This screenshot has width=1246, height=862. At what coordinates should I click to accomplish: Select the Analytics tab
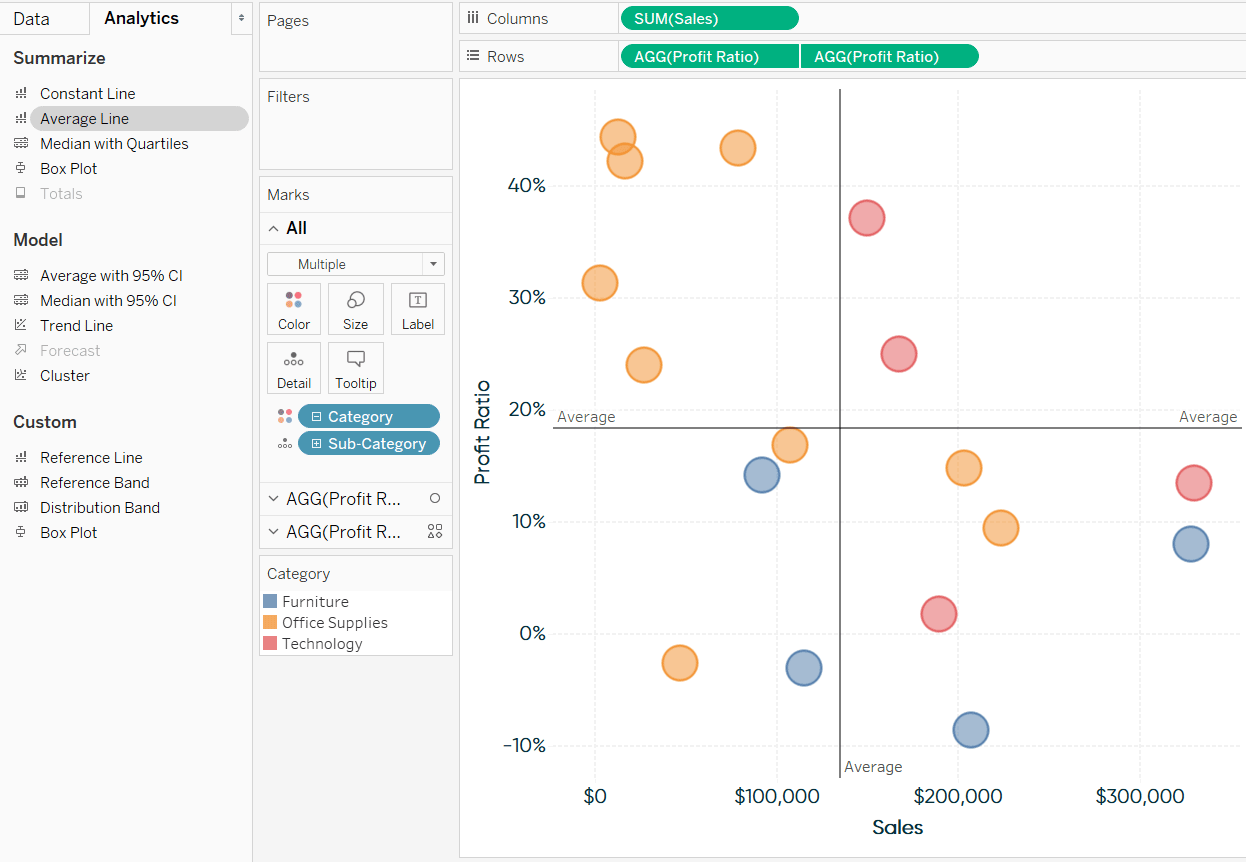pos(140,18)
